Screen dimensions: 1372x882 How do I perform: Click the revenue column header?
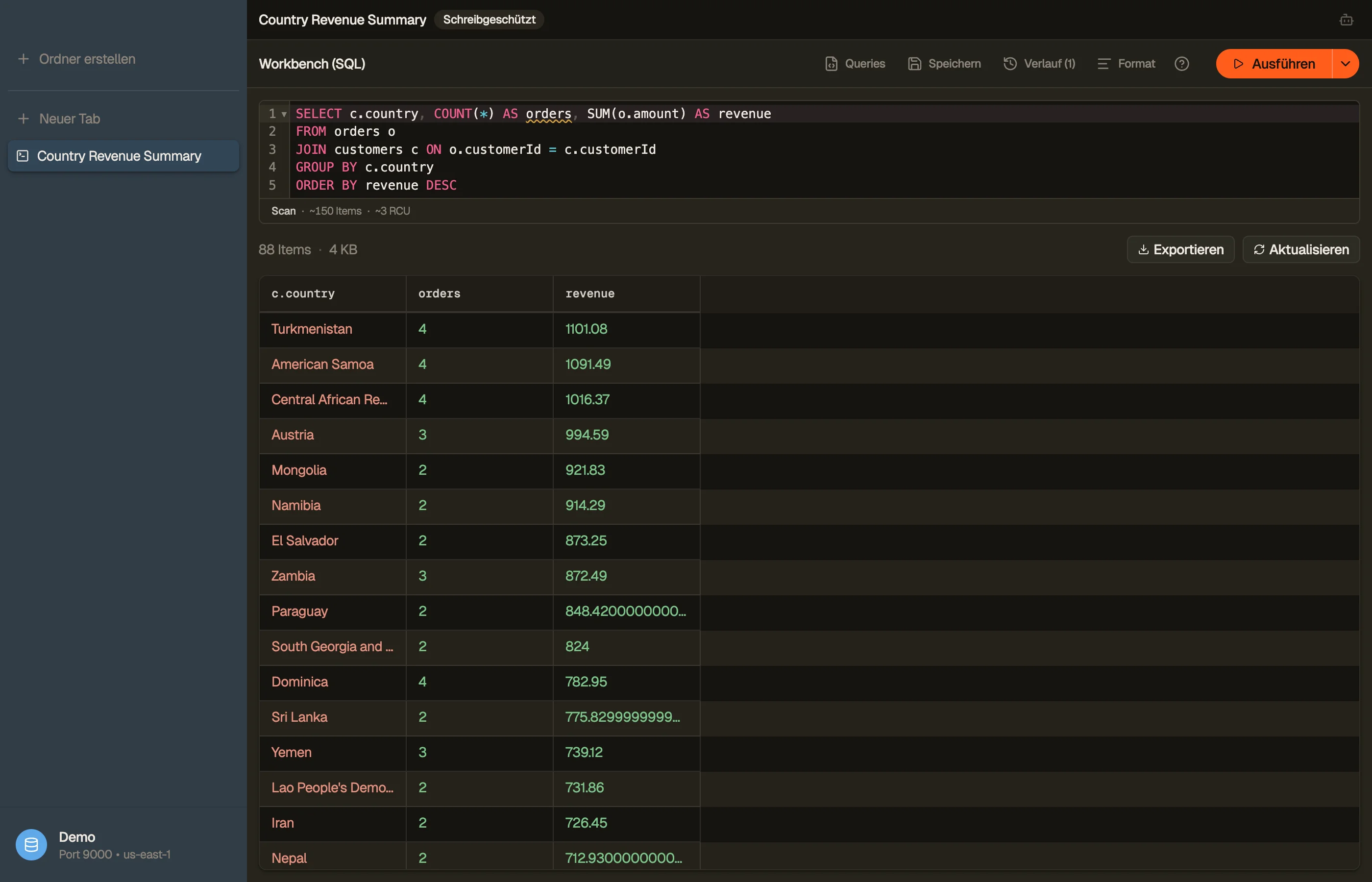pyautogui.click(x=626, y=294)
